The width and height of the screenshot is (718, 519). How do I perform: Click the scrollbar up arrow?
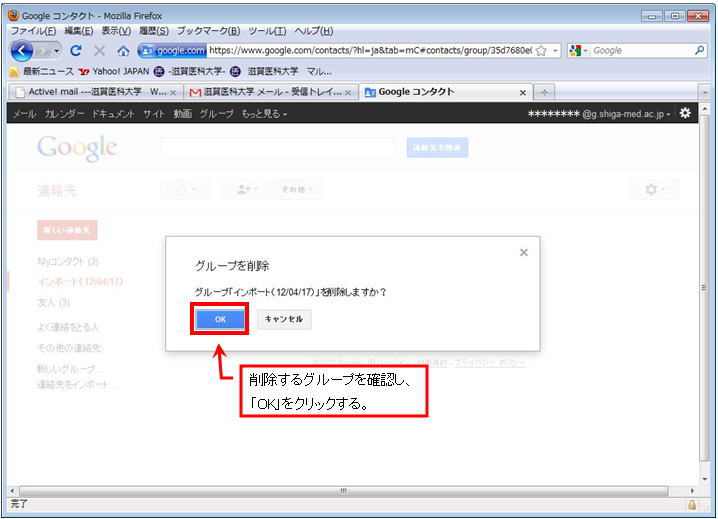[705, 109]
